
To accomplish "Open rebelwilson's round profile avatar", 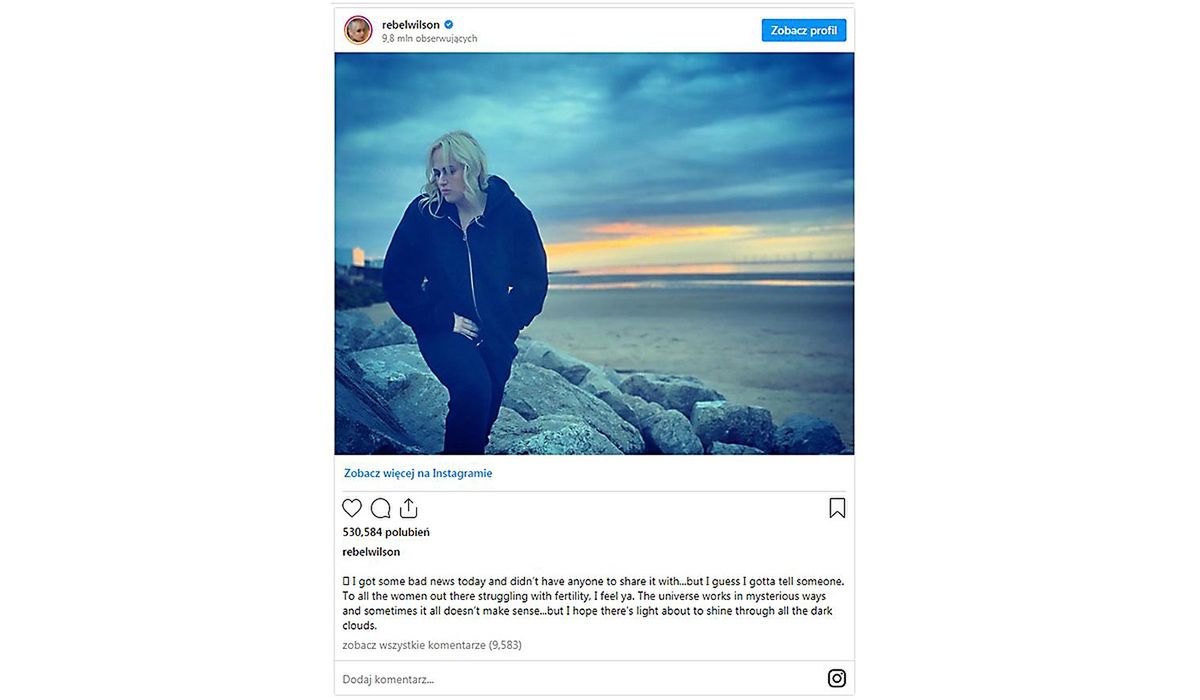I will pyautogui.click(x=358, y=30).
